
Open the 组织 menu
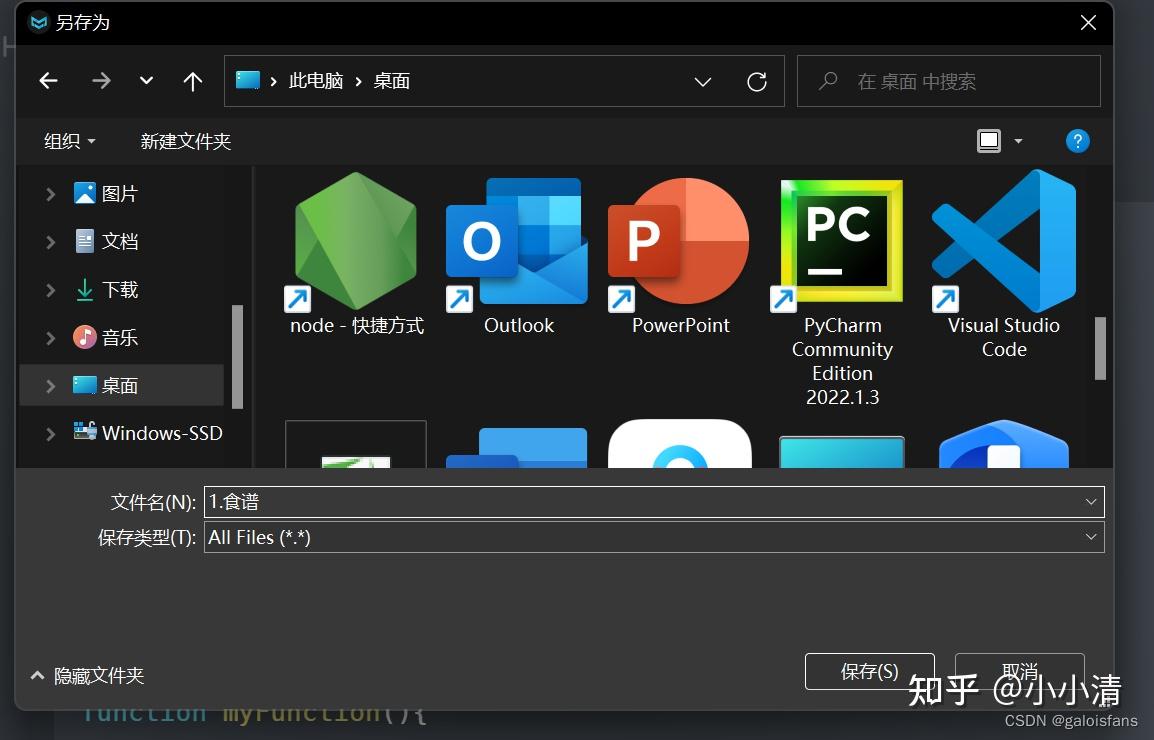[69, 141]
